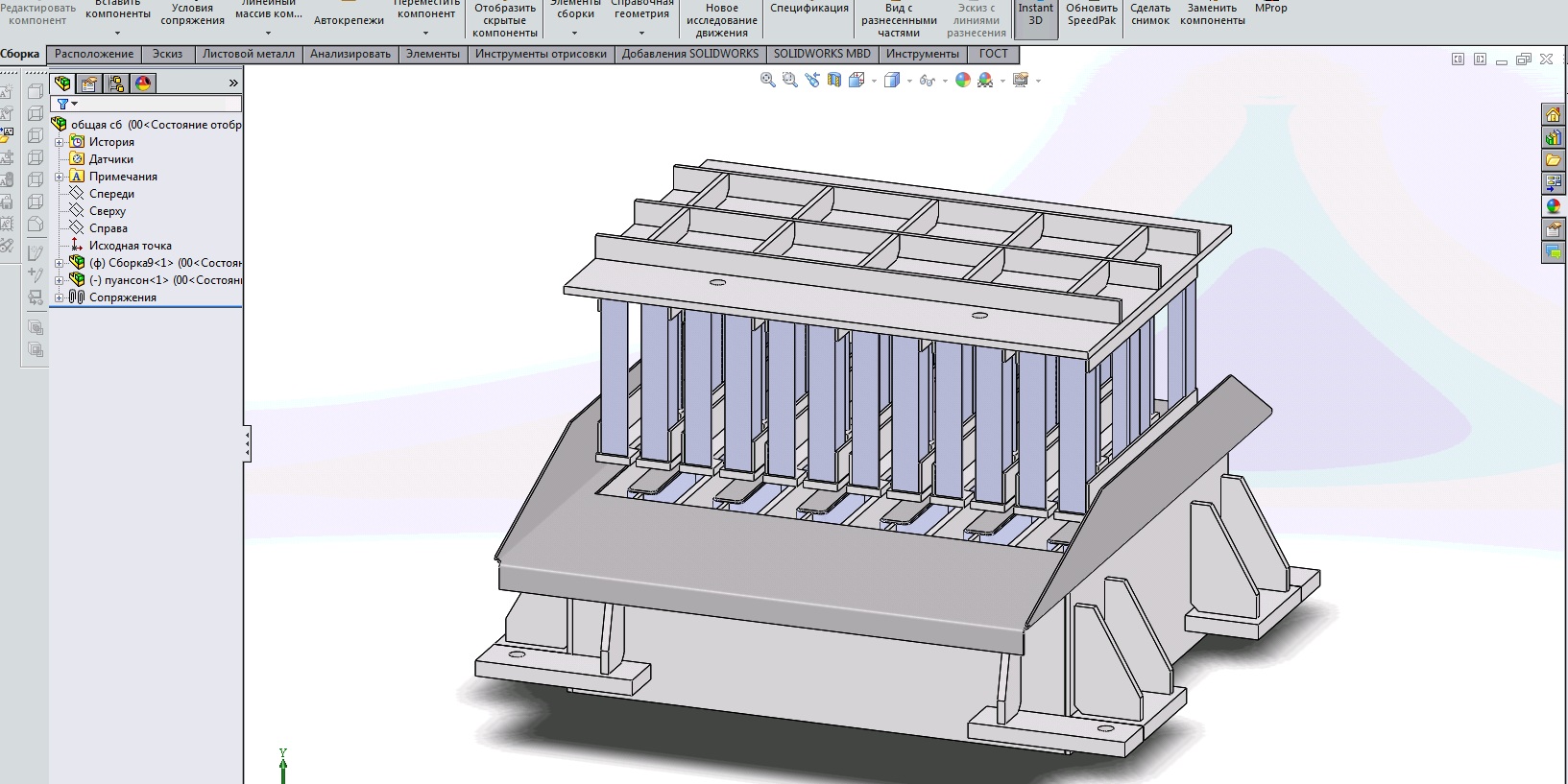1568x784 pixels.
Task: Toggle the Instant 3D button
Action: pos(1035,18)
